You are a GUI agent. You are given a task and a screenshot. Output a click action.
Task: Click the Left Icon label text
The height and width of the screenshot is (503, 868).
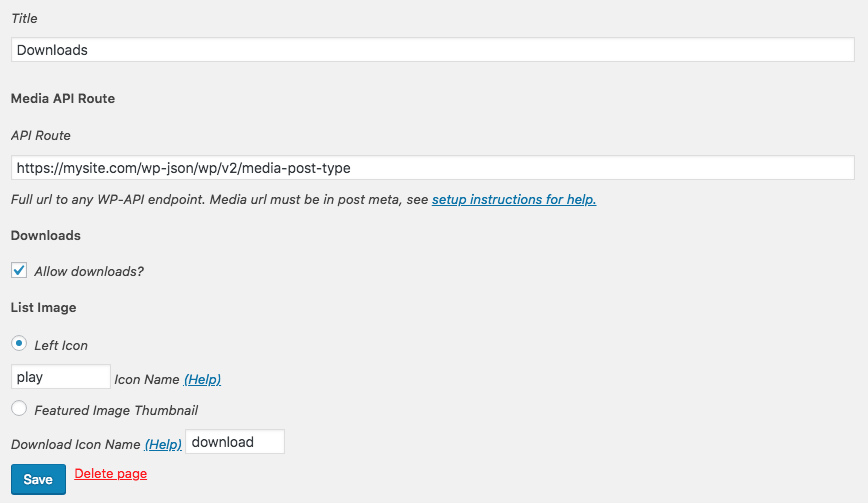click(x=61, y=345)
